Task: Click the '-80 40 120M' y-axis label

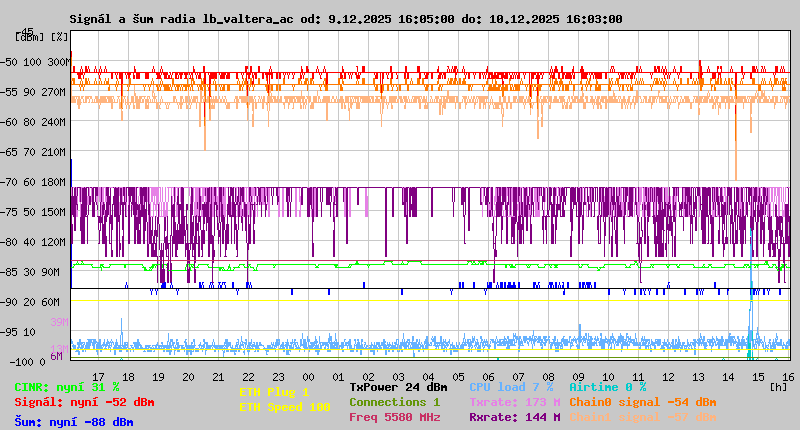Action: 35,242
